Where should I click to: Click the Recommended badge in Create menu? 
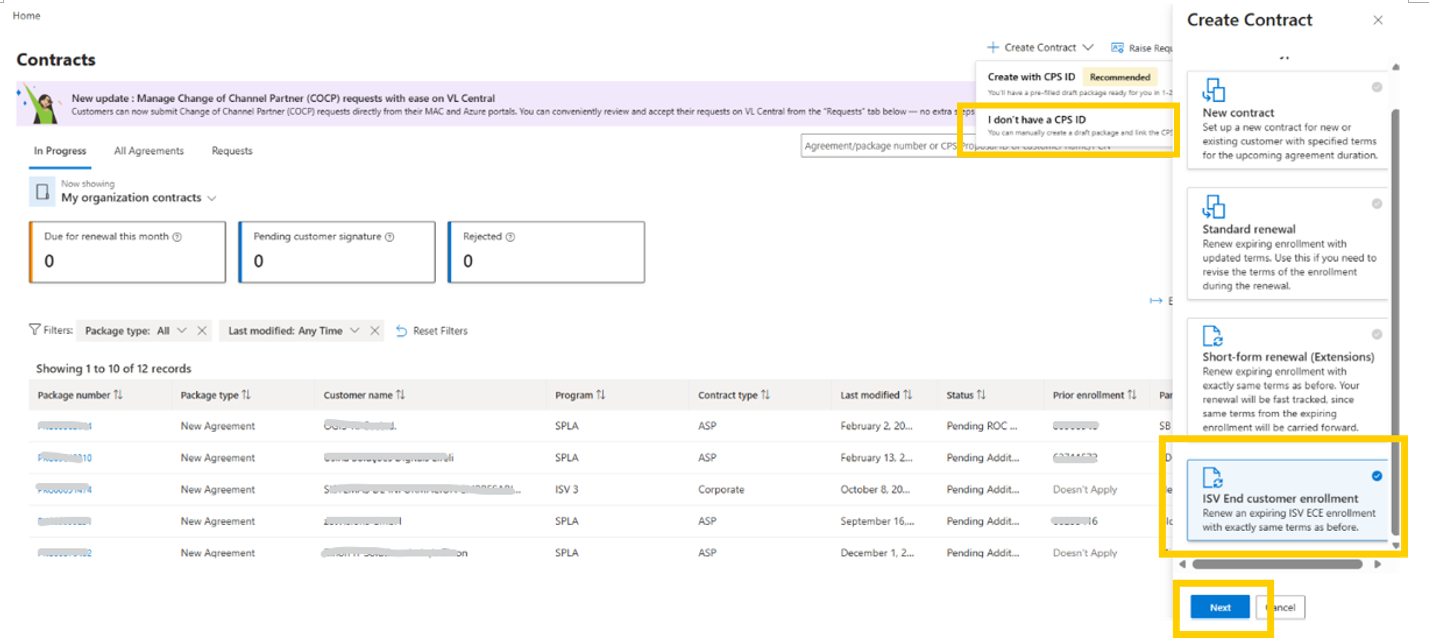click(1120, 77)
